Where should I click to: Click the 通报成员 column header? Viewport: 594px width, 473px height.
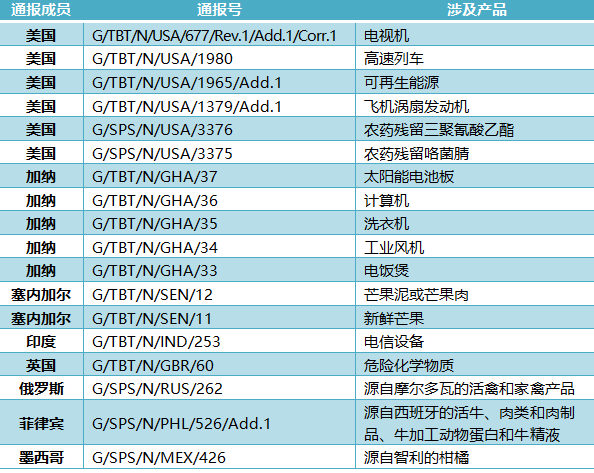pos(41,9)
